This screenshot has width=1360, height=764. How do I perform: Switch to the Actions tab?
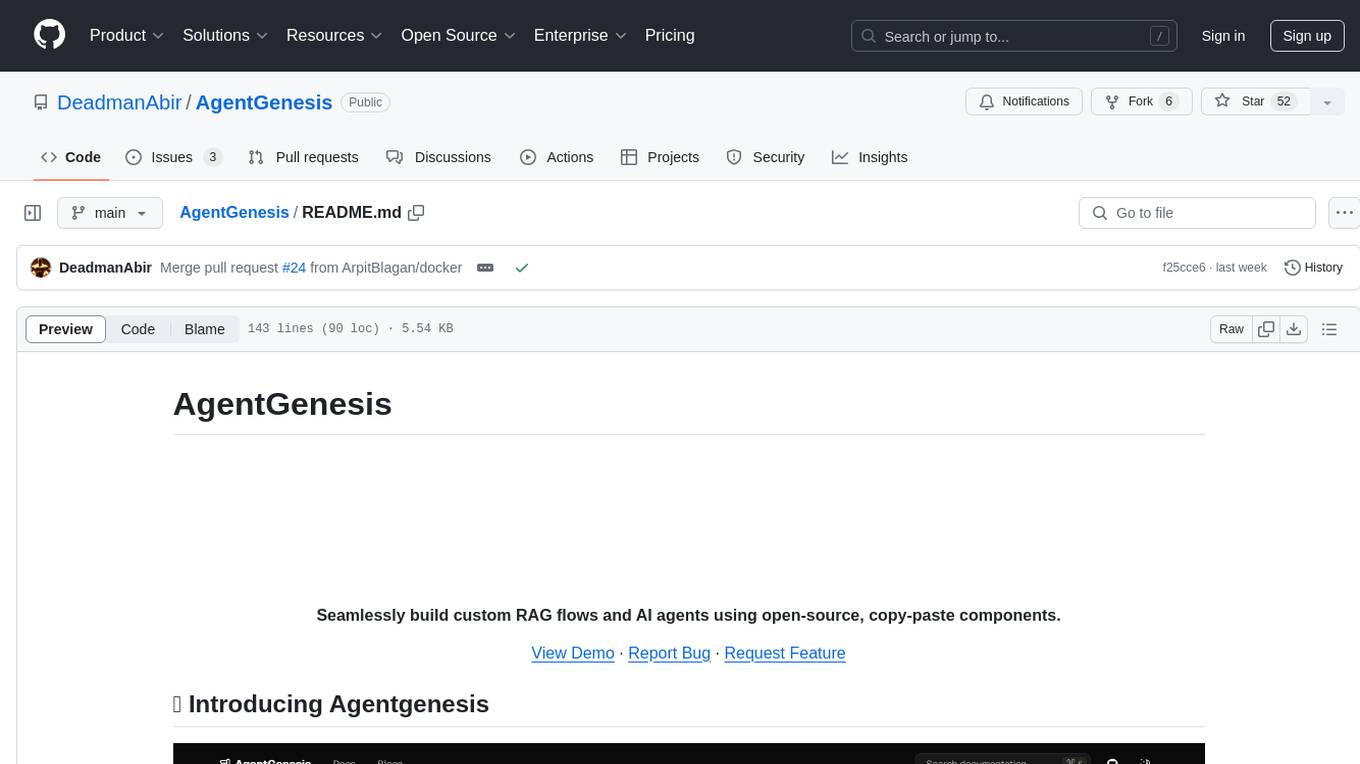(557, 157)
